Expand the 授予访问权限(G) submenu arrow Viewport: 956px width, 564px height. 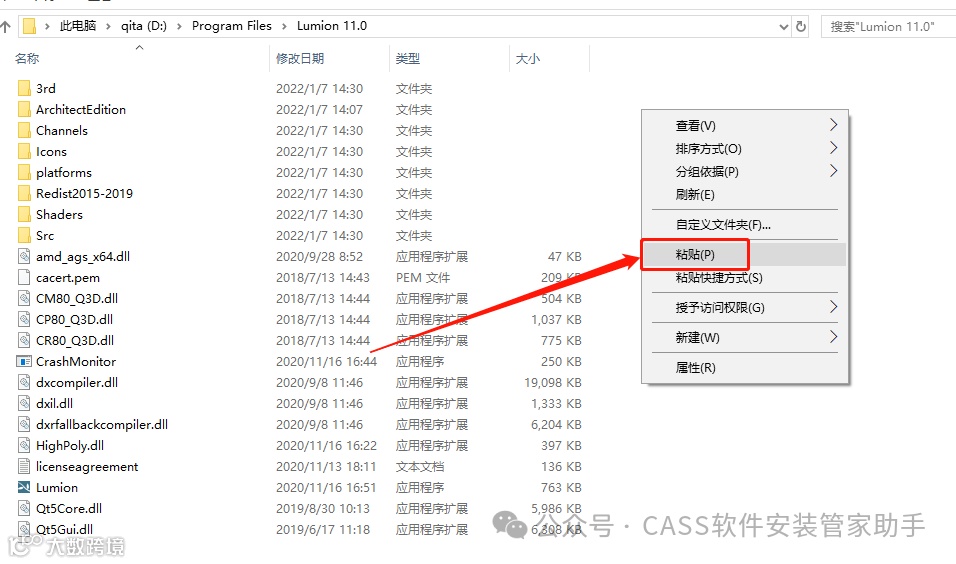coord(833,307)
